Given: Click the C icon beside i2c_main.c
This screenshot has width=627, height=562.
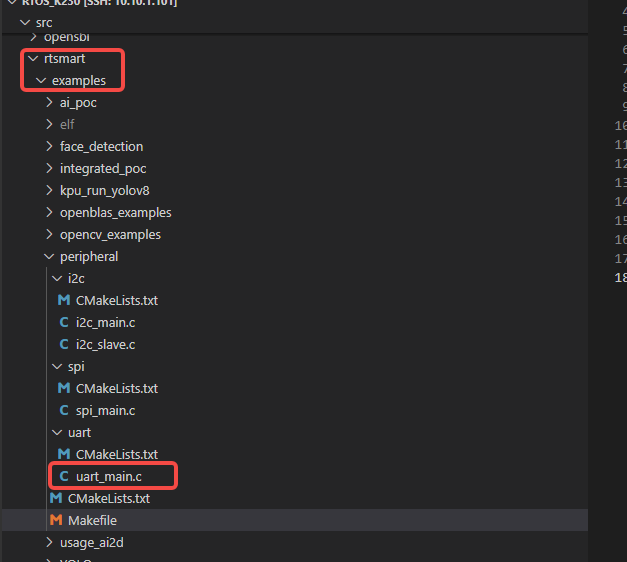Looking at the screenshot, I should 64,322.
